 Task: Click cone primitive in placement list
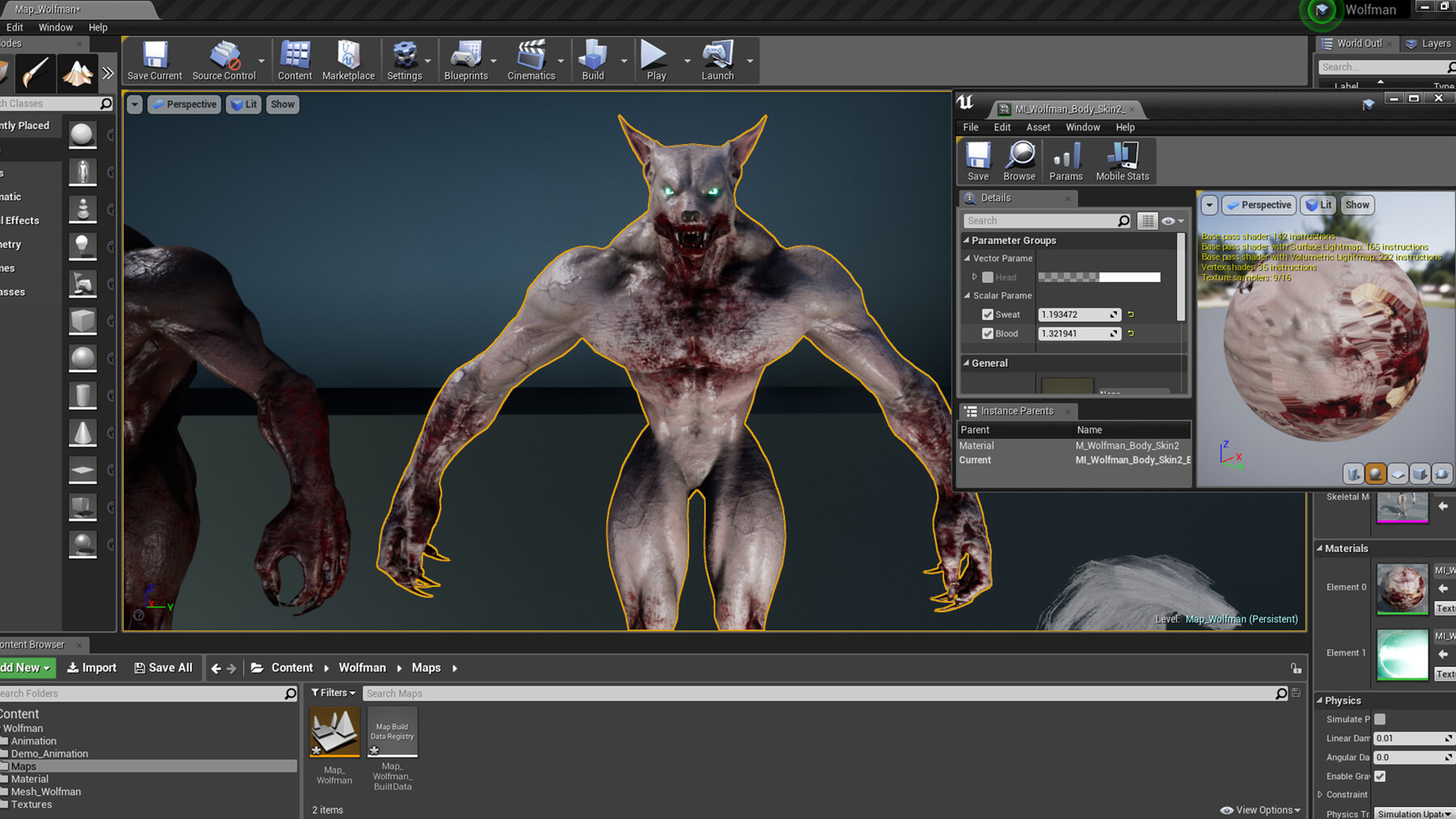(x=83, y=433)
